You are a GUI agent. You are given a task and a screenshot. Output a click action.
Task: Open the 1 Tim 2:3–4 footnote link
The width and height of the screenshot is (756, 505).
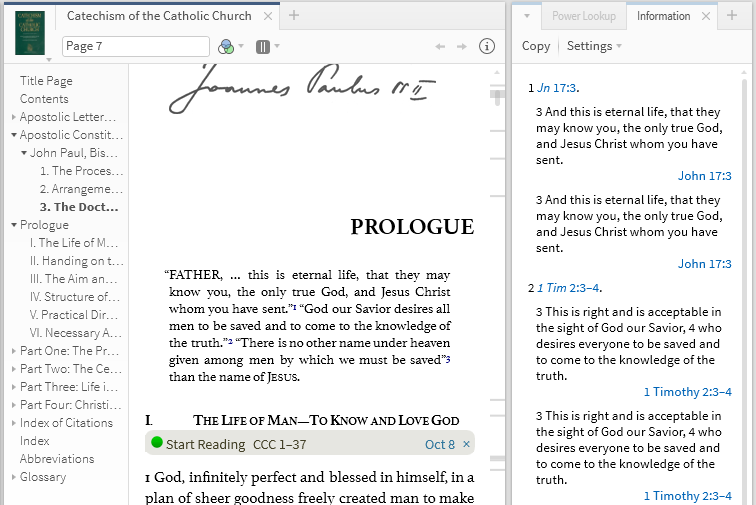568,288
